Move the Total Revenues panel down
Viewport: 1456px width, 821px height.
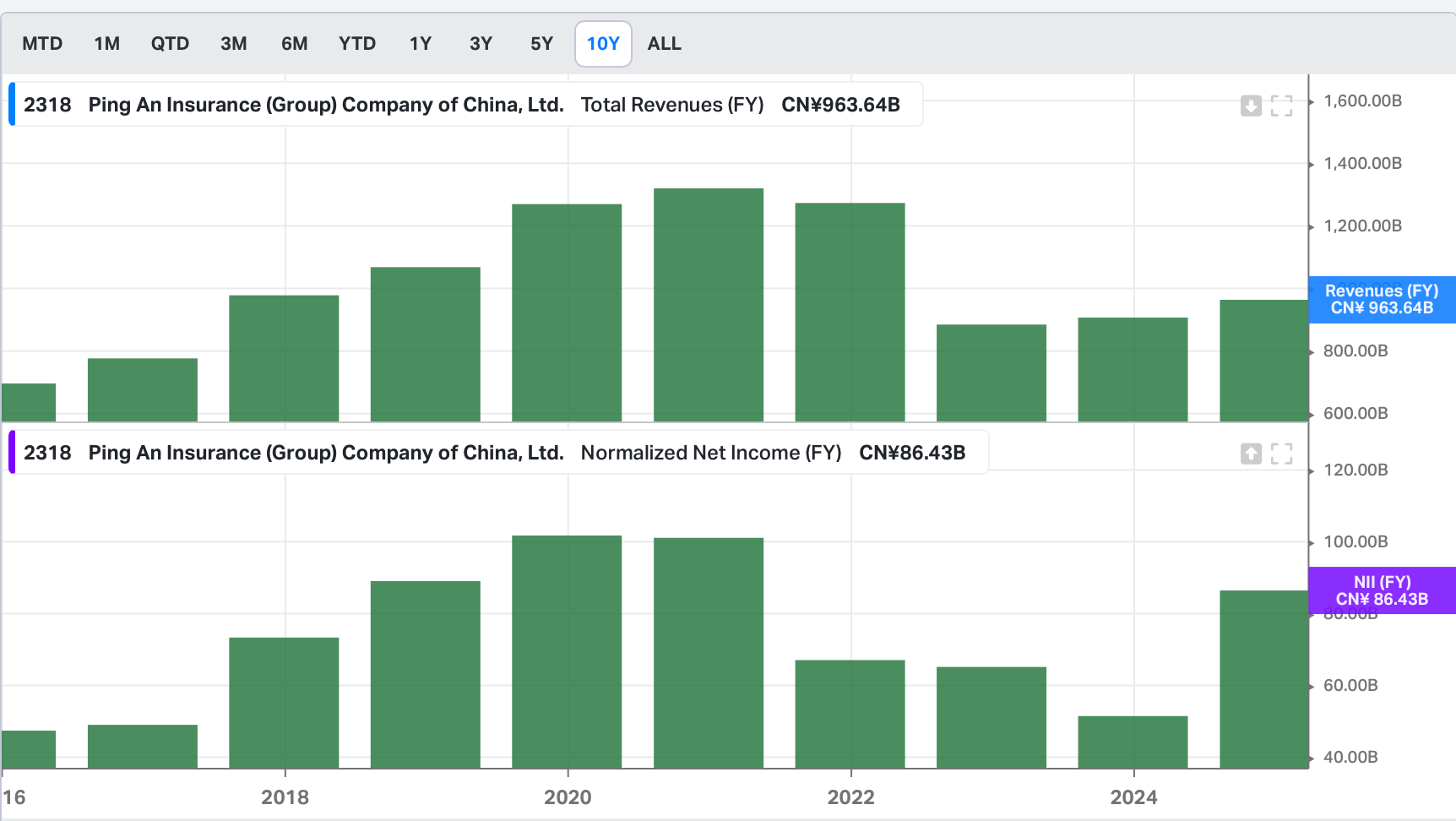point(1251,105)
